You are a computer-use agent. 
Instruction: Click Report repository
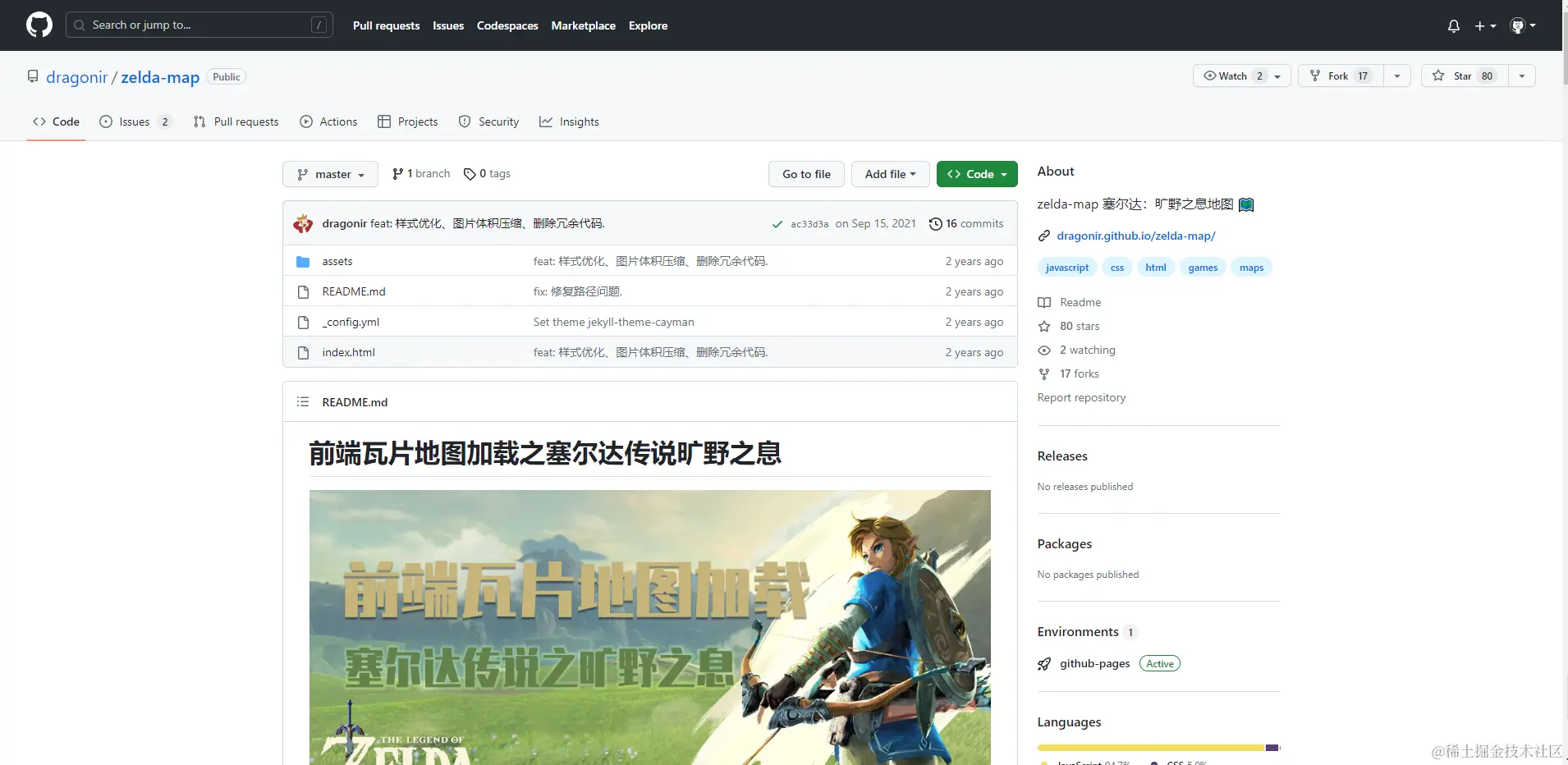click(x=1081, y=397)
